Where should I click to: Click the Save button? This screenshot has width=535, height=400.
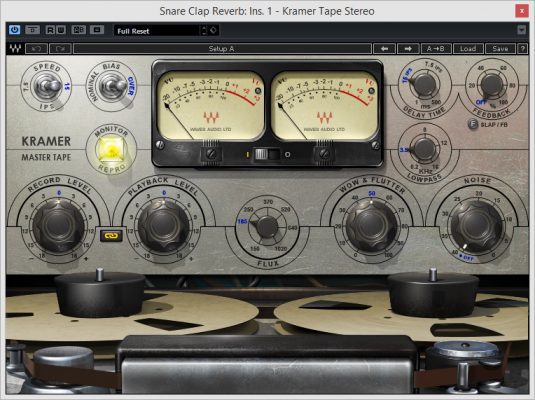[x=500, y=48]
